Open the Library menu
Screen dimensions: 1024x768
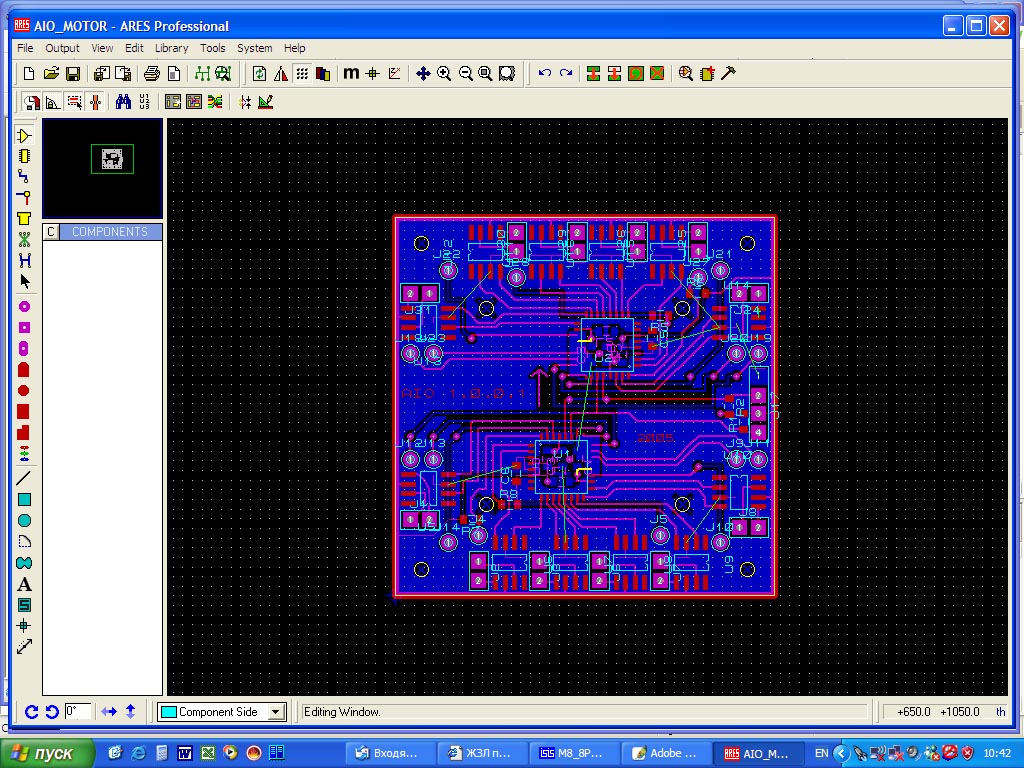pyautogui.click(x=171, y=48)
